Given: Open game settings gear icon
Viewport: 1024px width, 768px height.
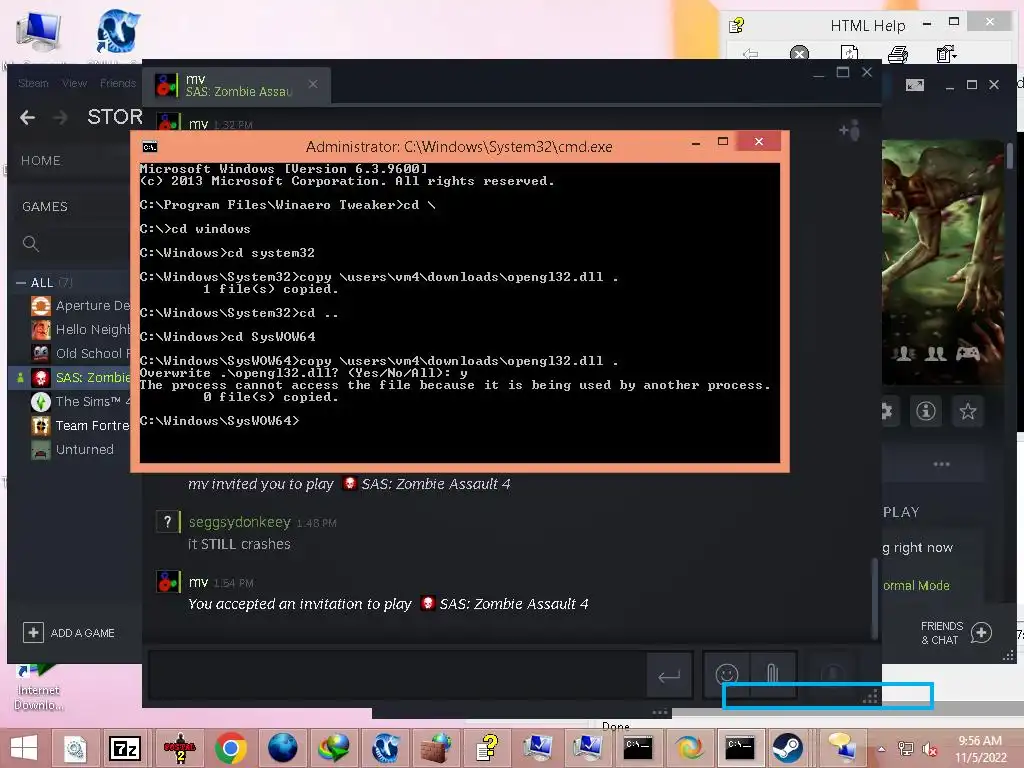Looking at the screenshot, I should tap(887, 411).
